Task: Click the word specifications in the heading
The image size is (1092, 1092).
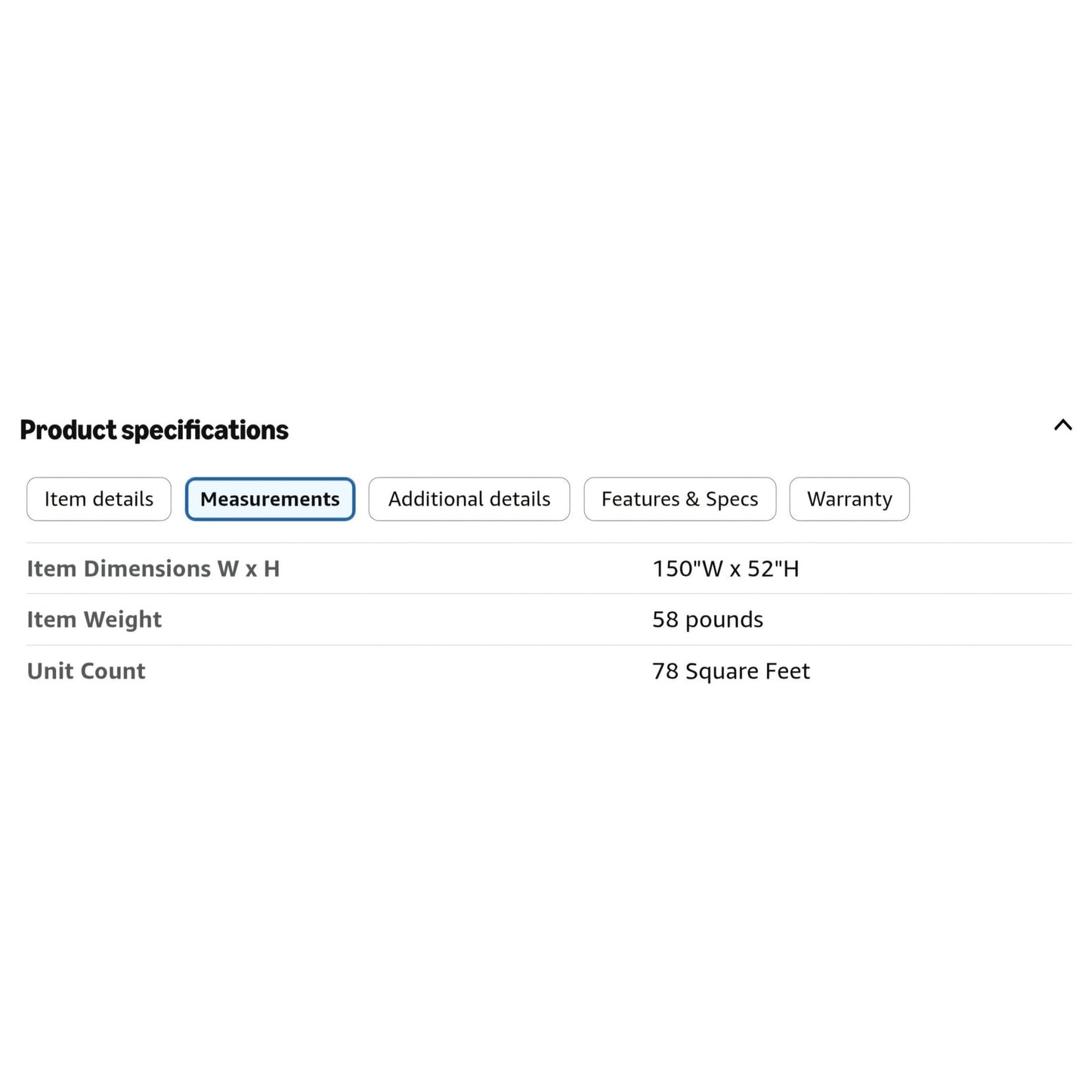Action: [205, 431]
